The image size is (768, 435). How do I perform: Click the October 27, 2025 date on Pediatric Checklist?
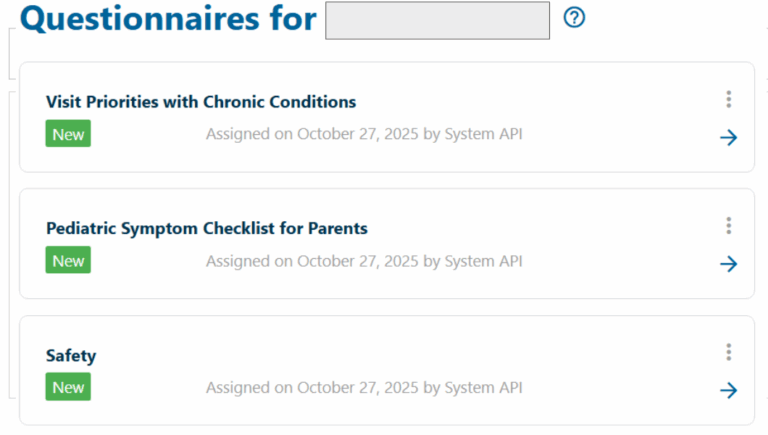point(358,261)
